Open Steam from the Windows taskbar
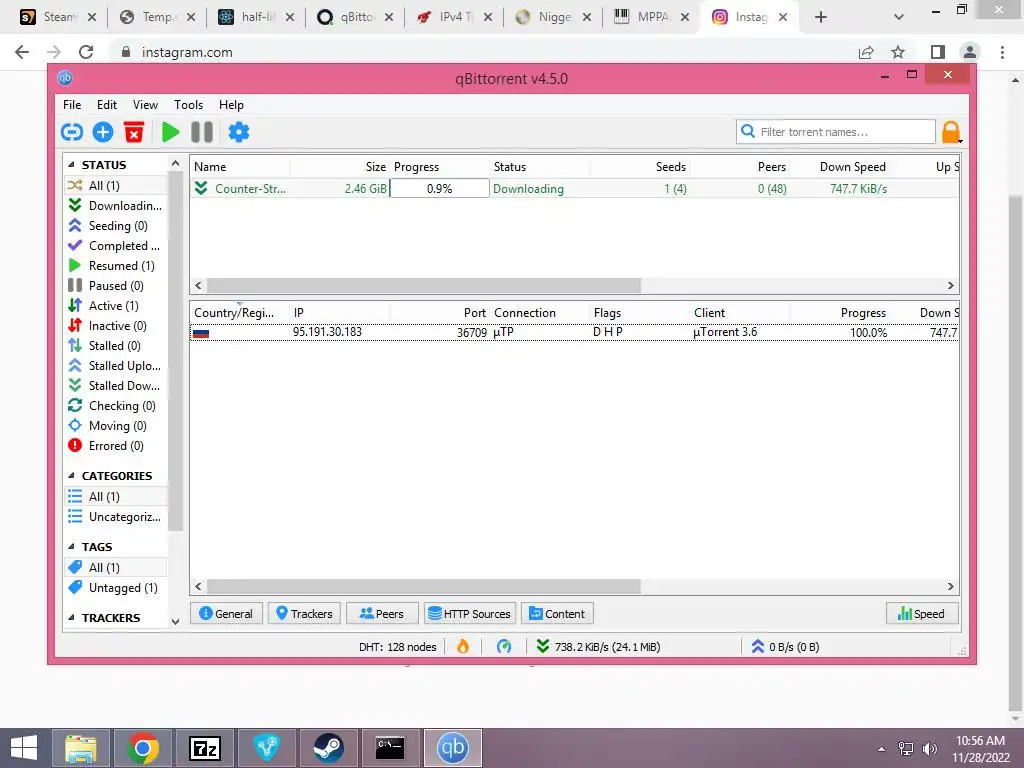The width and height of the screenshot is (1024, 768). tap(328, 748)
